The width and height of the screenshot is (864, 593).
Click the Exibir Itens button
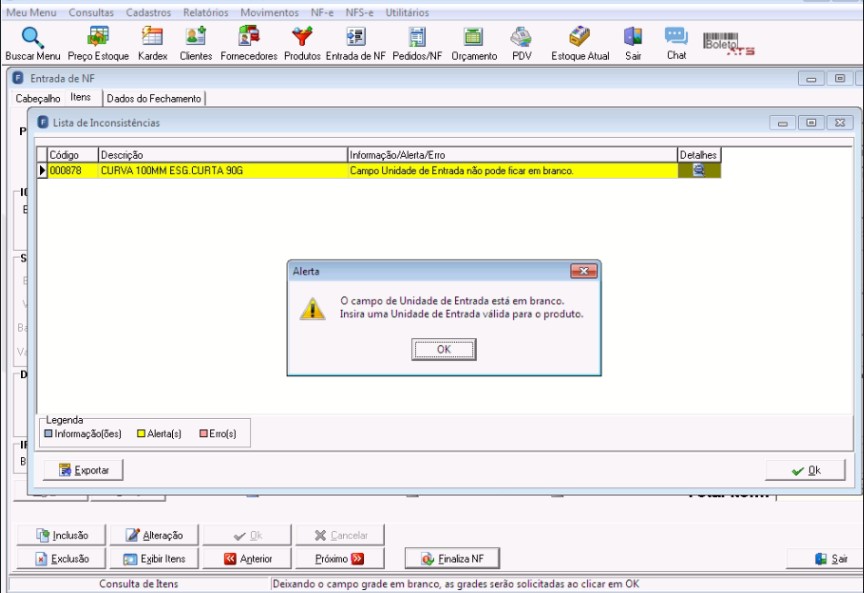click(x=154, y=559)
